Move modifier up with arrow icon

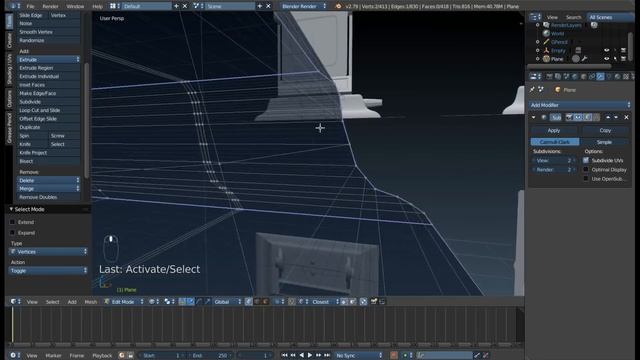pos(608,117)
